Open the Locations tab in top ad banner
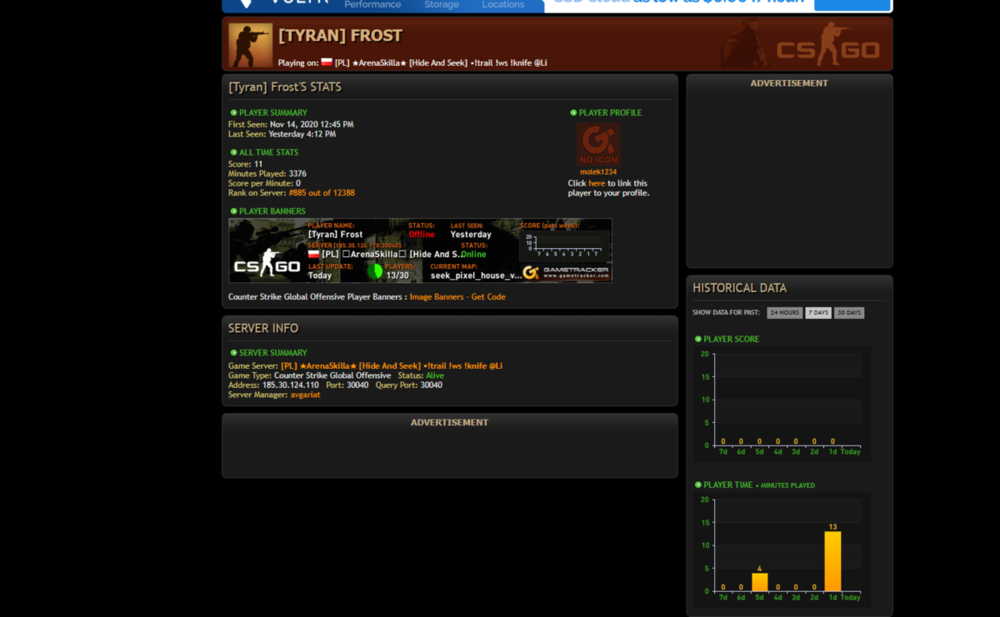The width and height of the screenshot is (1000, 617). 503,4
